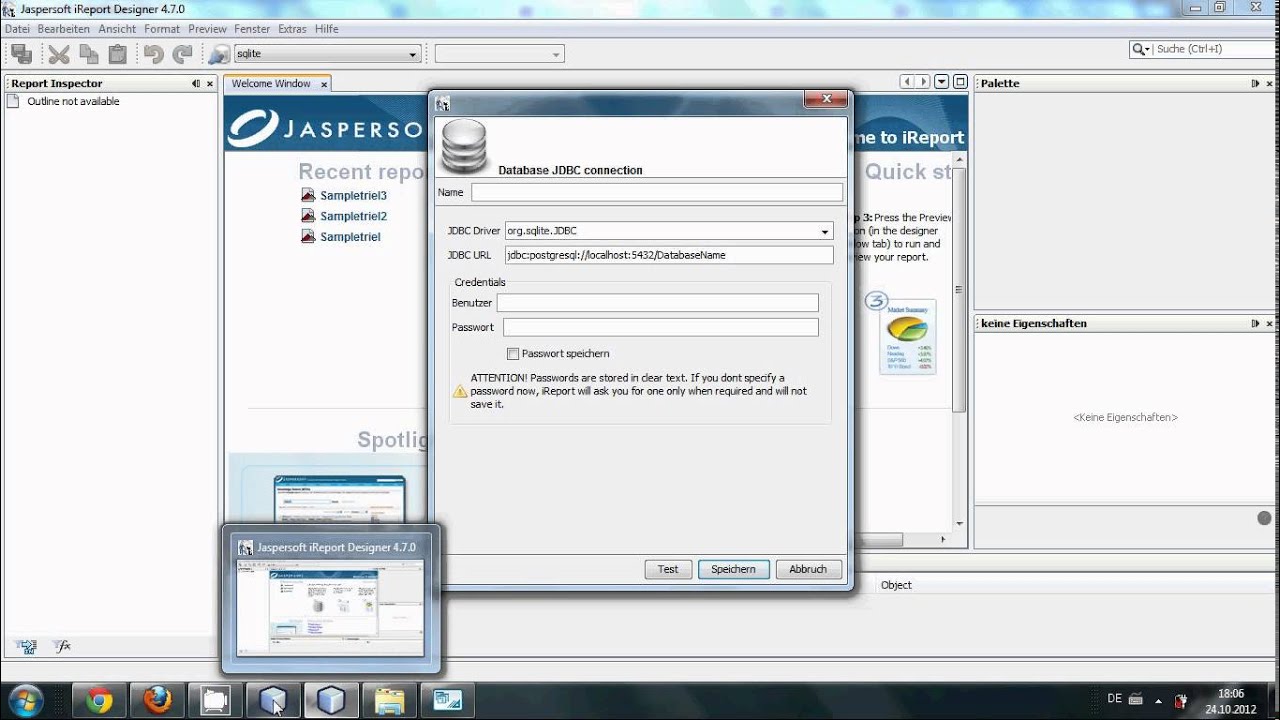Click the DE language indicator
The image size is (1280, 720).
point(1114,699)
